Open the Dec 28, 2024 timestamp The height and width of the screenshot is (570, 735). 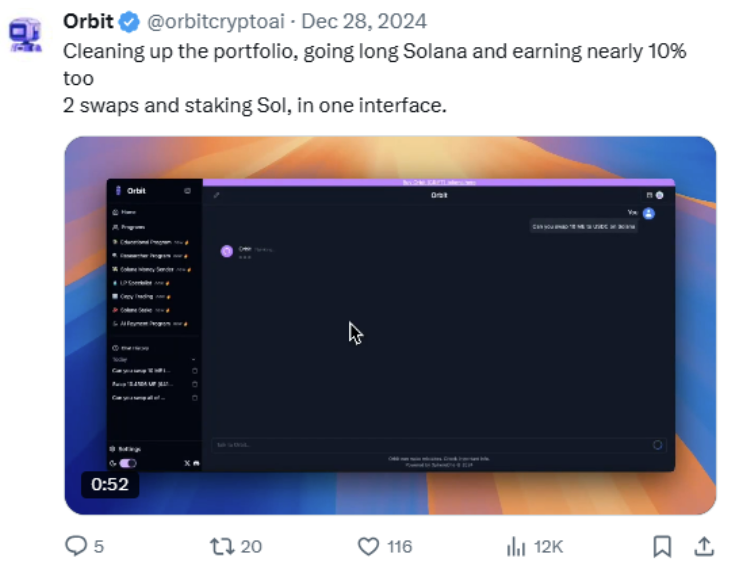(x=364, y=22)
